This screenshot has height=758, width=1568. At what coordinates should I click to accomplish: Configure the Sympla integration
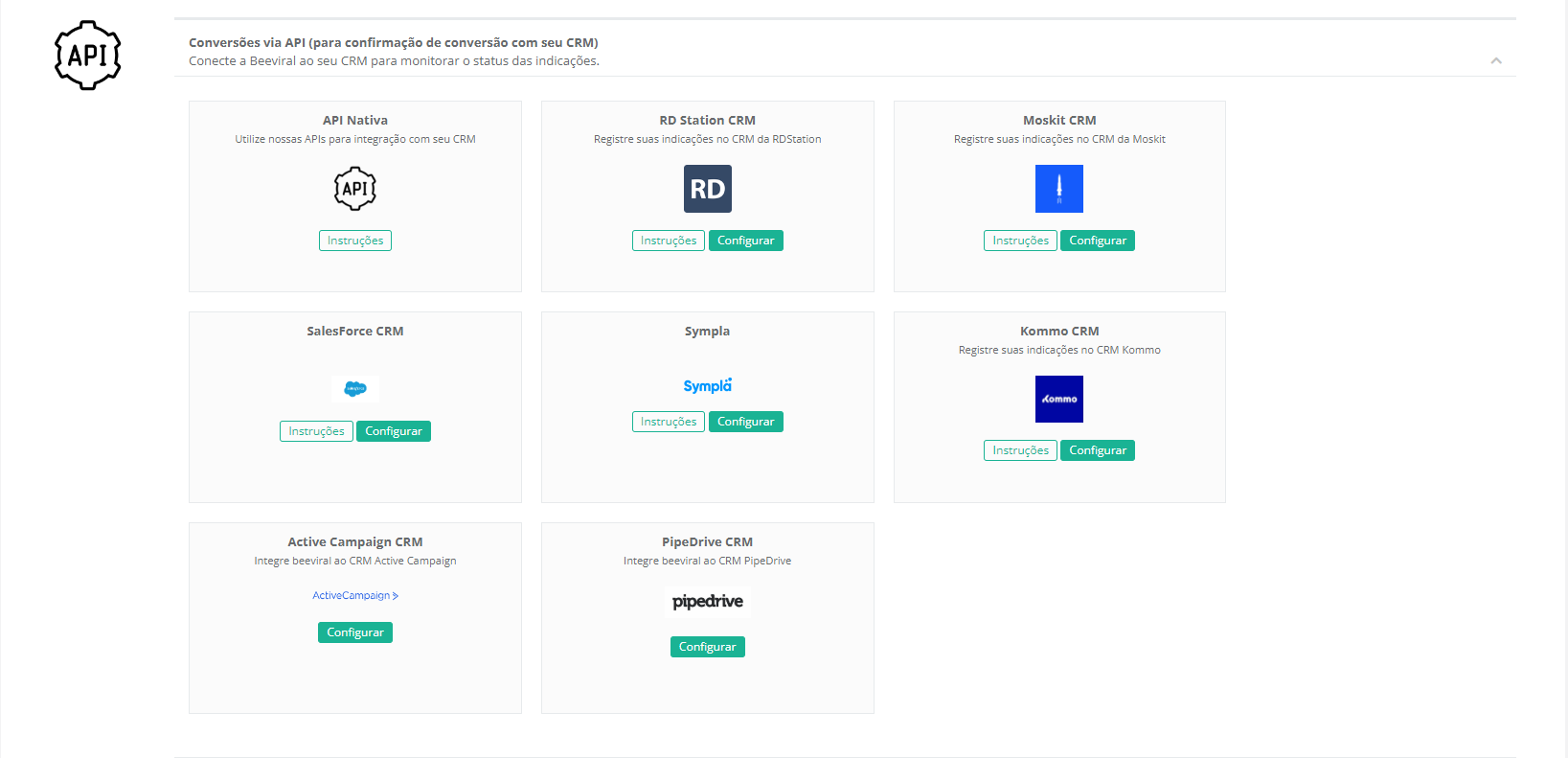tap(746, 422)
